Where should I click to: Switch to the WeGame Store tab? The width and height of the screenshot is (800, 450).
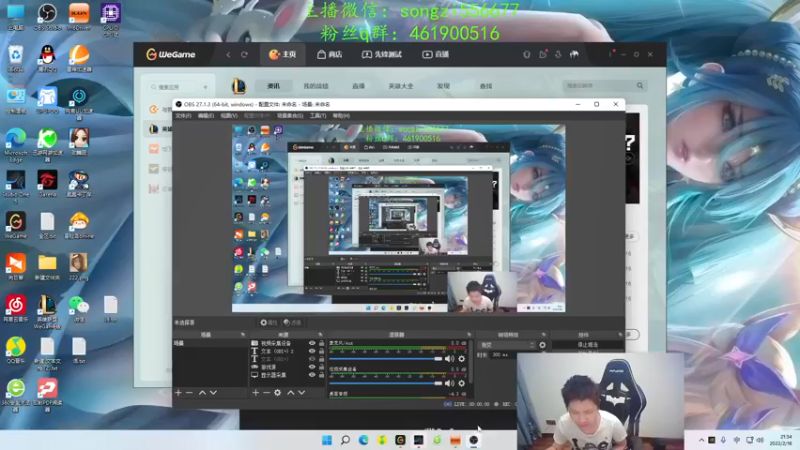point(329,55)
